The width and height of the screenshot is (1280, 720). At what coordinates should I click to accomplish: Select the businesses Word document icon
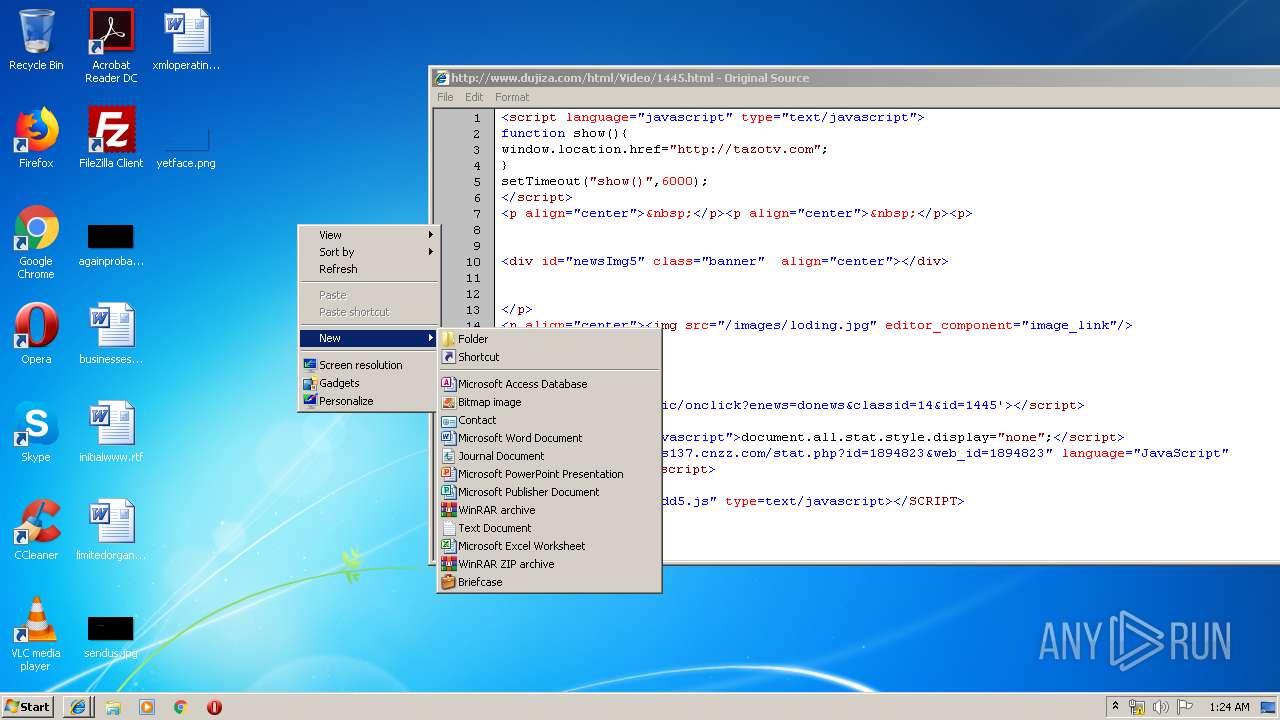click(x=111, y=334)
